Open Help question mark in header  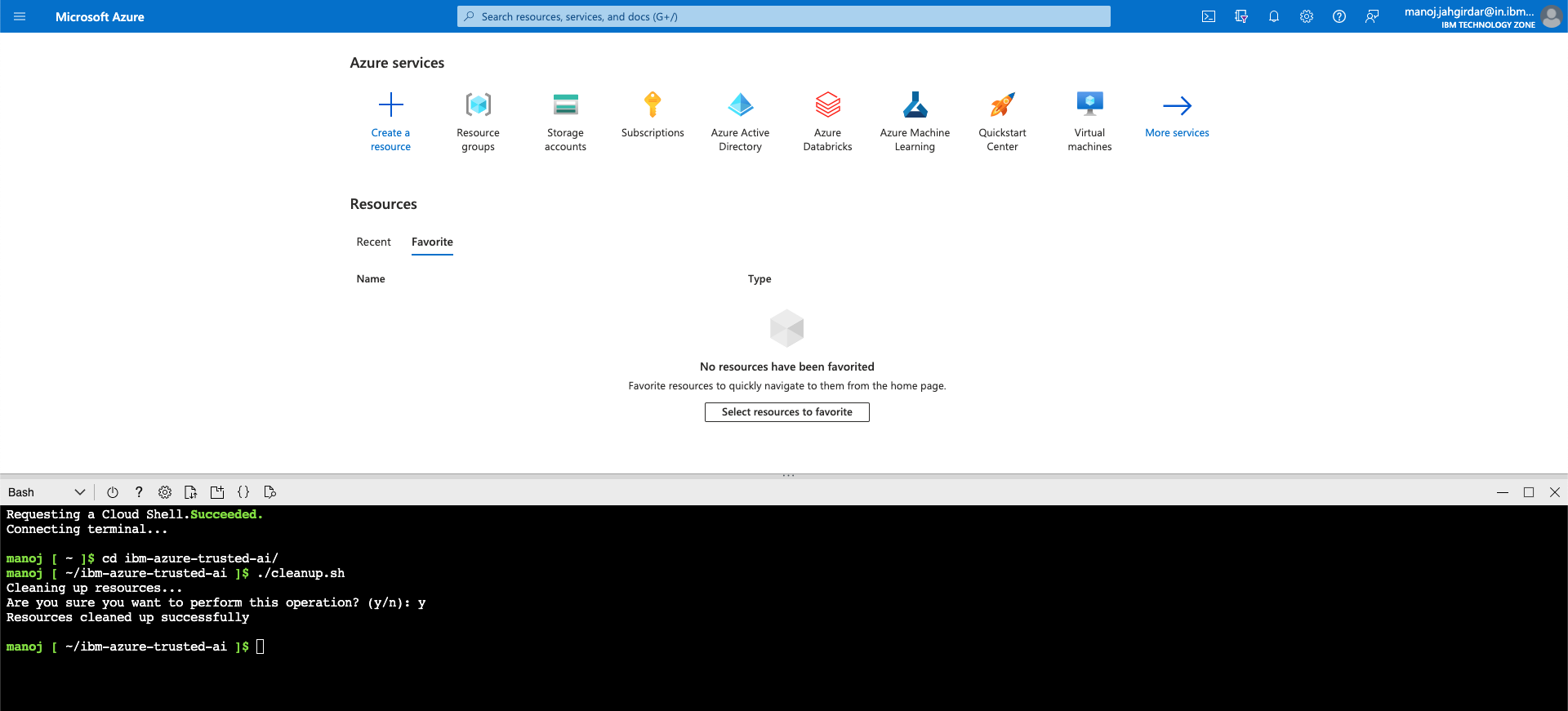[x=1339, y=16]
